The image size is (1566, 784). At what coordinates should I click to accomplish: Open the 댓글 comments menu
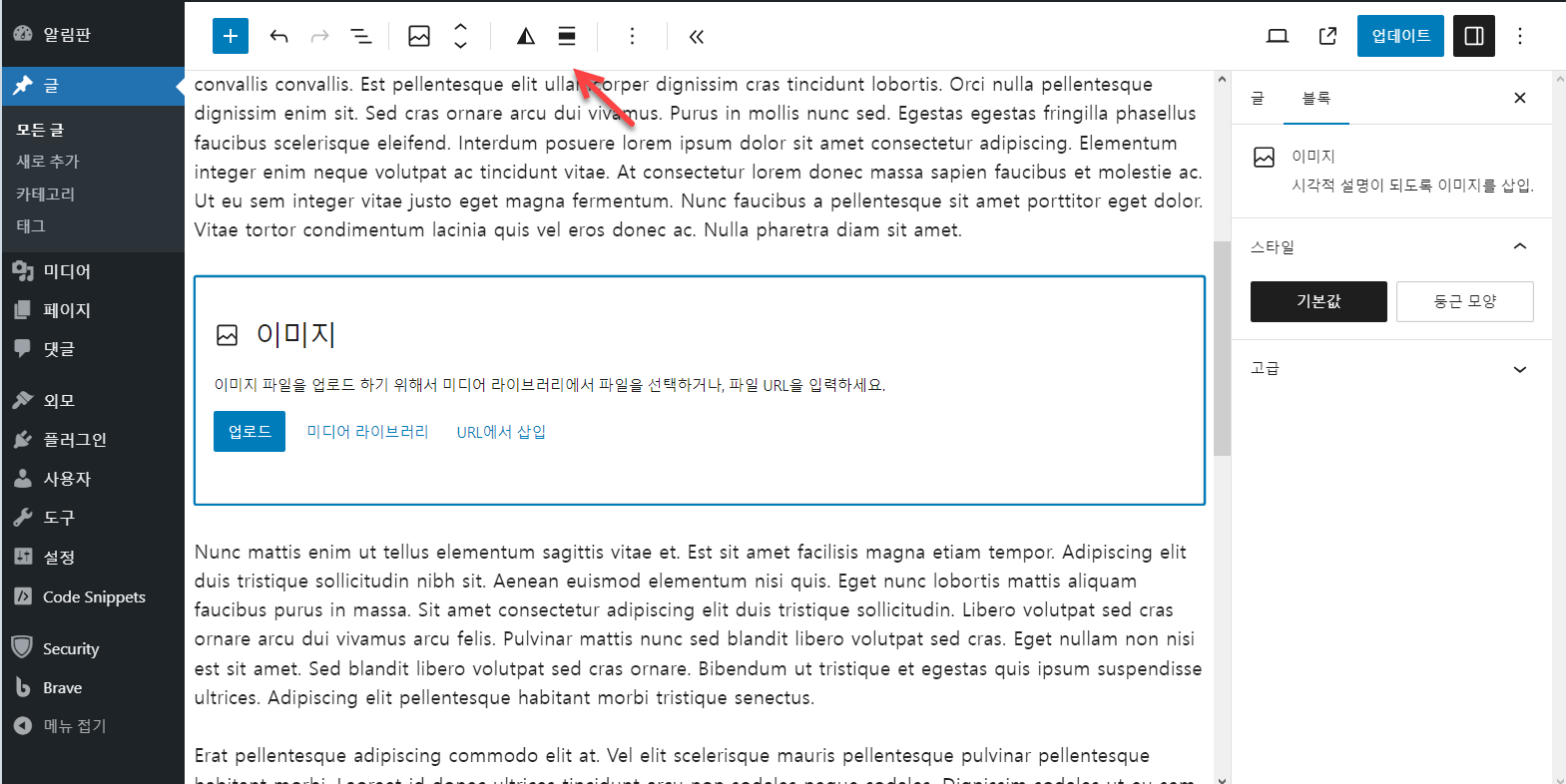[x=92, y=349]
